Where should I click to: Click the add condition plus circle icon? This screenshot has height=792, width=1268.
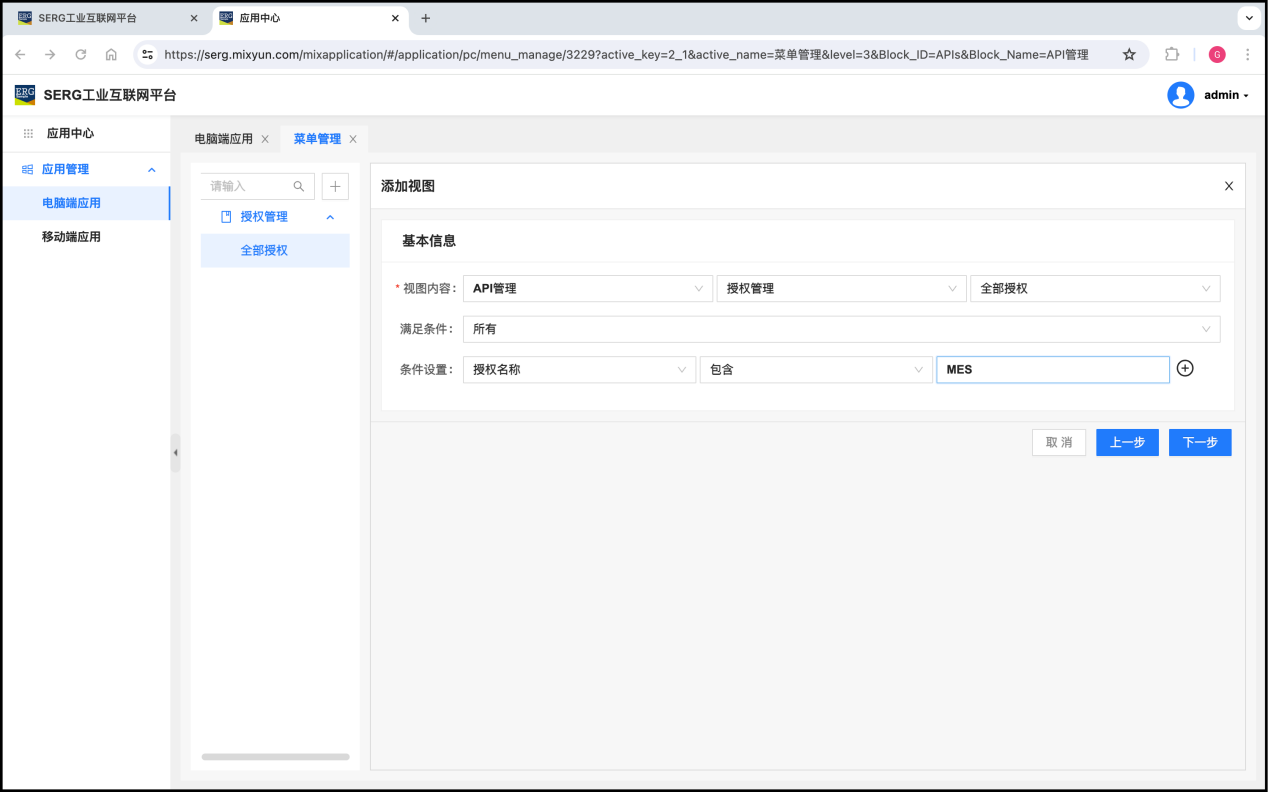click(1185, 368)
